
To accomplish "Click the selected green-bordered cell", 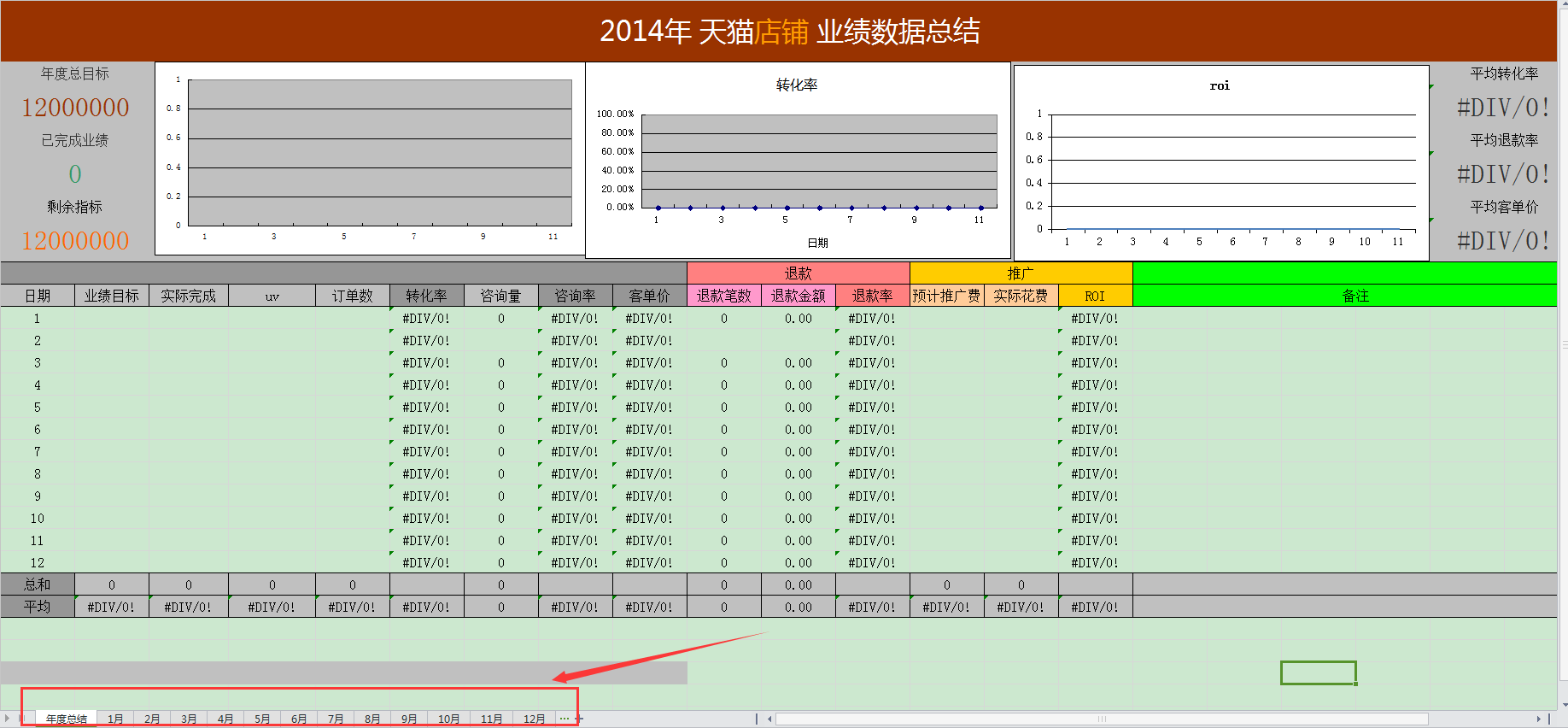I will click(1318, 672).
